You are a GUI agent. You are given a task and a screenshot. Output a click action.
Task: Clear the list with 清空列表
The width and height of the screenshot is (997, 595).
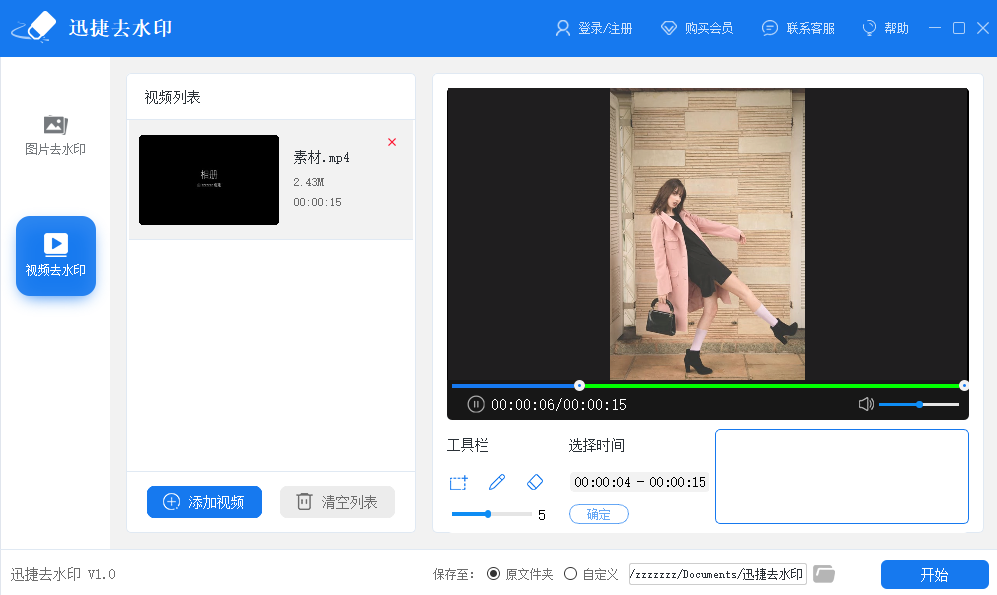click(337, 502)
